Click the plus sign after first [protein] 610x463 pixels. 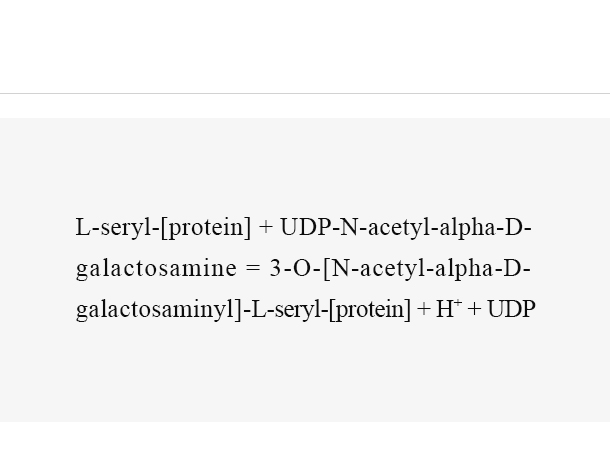[266, 227]
